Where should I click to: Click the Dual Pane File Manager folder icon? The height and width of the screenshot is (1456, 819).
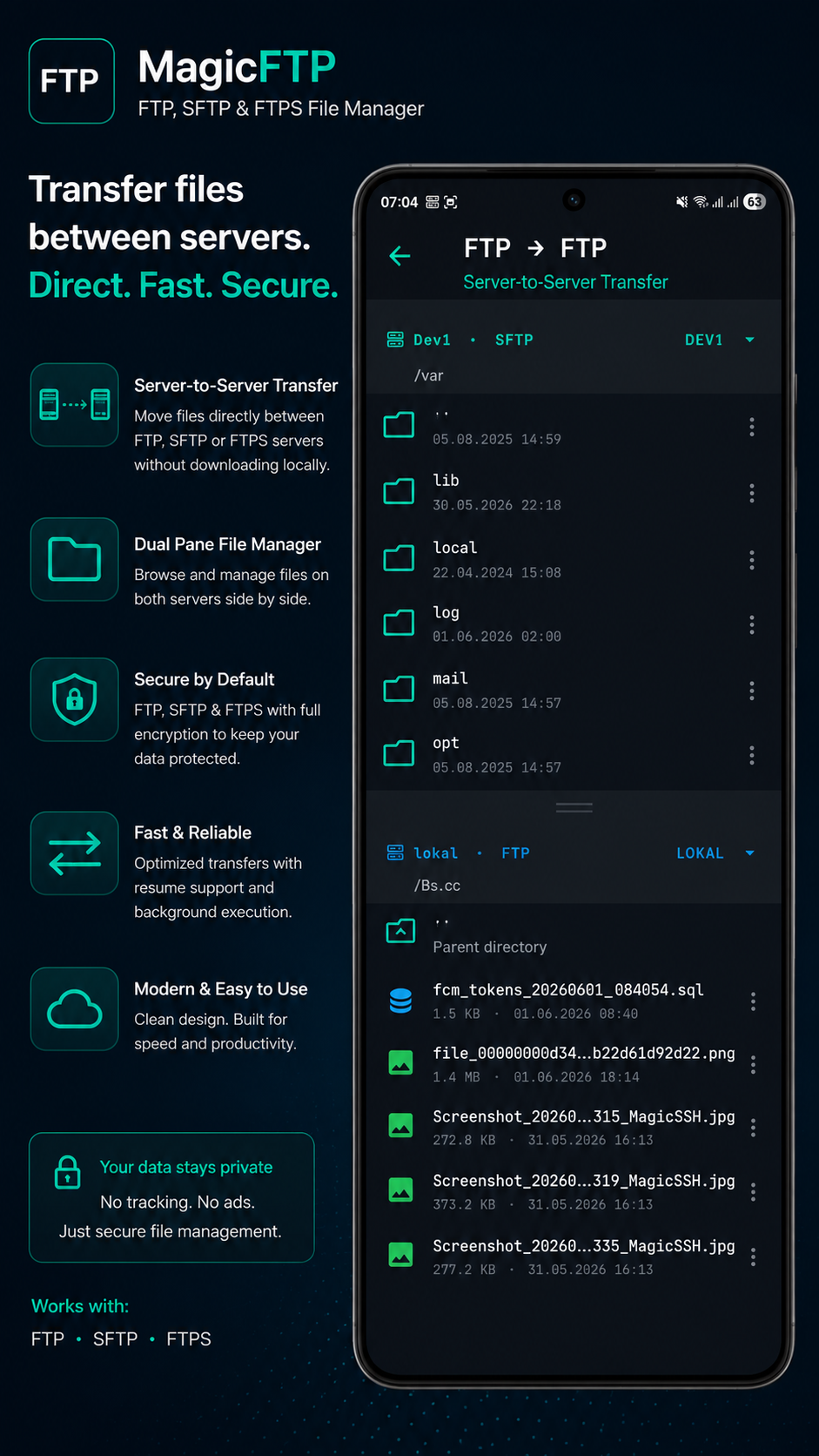coord(75,559)
